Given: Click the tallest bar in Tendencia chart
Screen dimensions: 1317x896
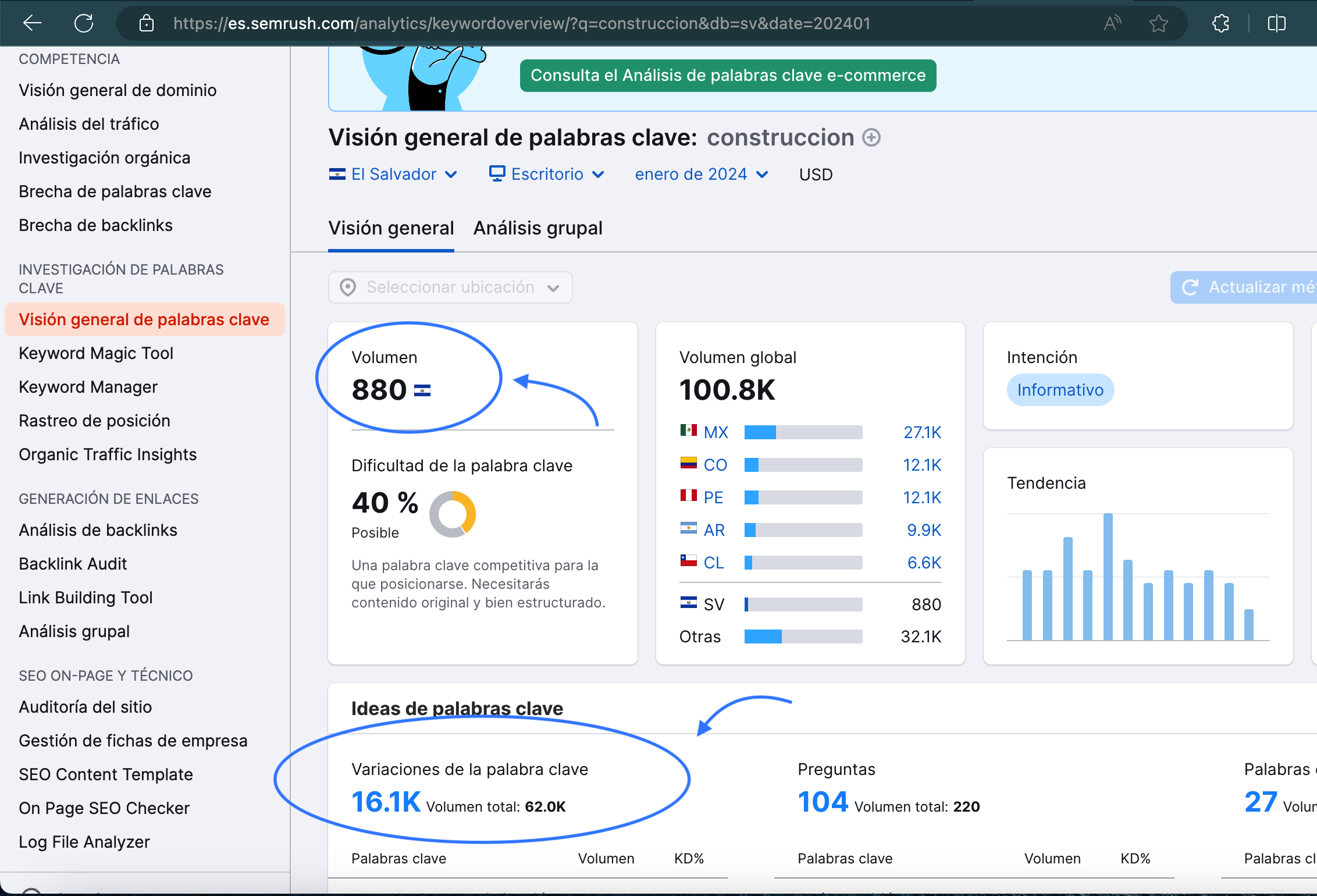Looking at the screenshot, I should [1108, 577].
